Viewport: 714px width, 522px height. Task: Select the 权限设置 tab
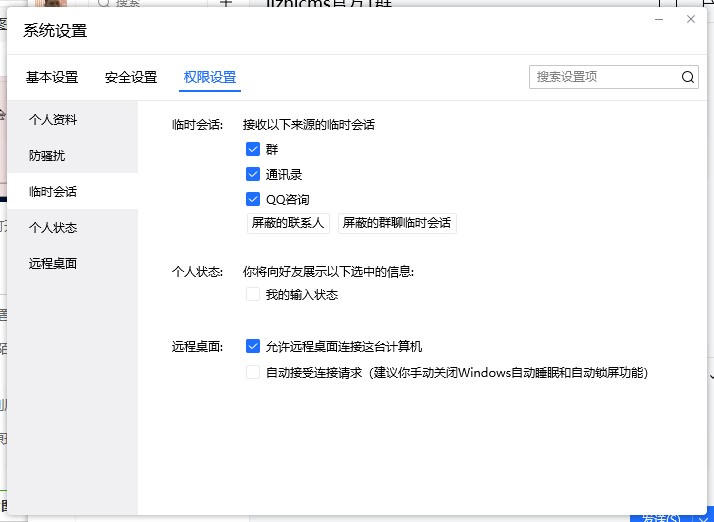click(x=210, y=77)
